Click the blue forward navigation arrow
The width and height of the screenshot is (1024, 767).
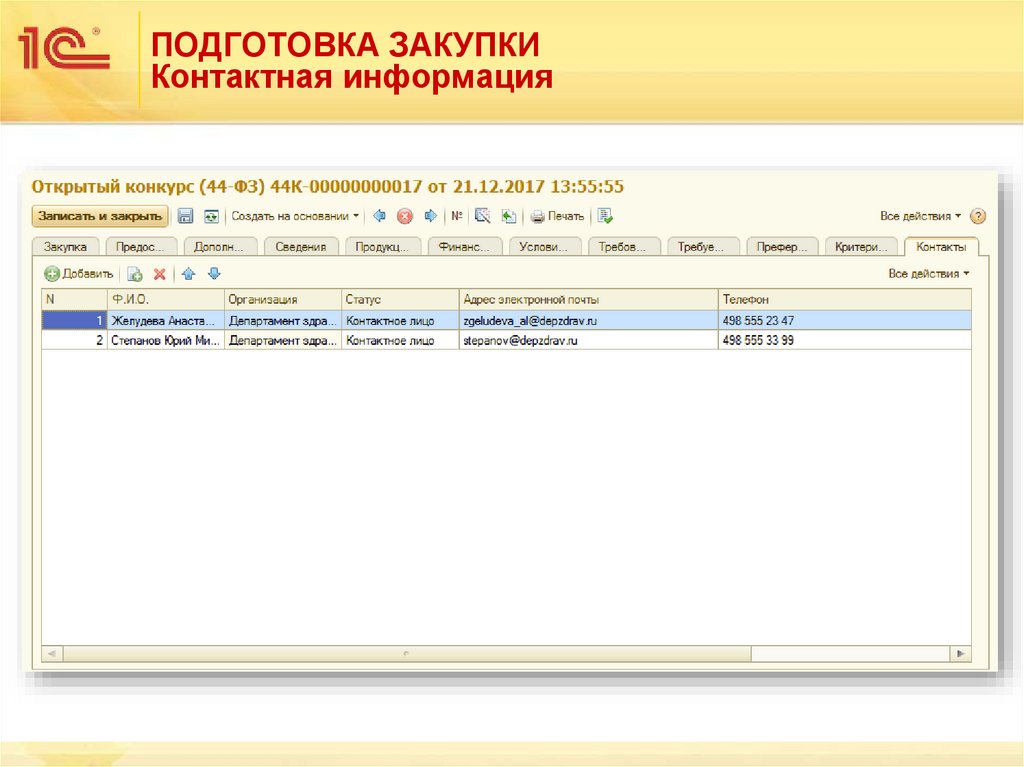point(429,214)
